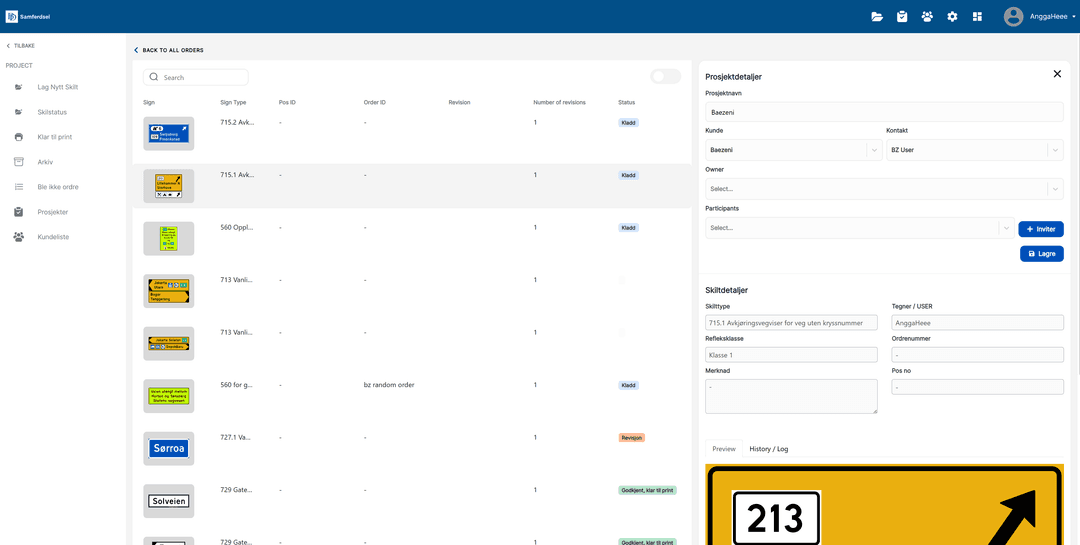Close the Prosjektdetaljer panel
This screenshot has height=545, width=1080.
pos(1057,74)
